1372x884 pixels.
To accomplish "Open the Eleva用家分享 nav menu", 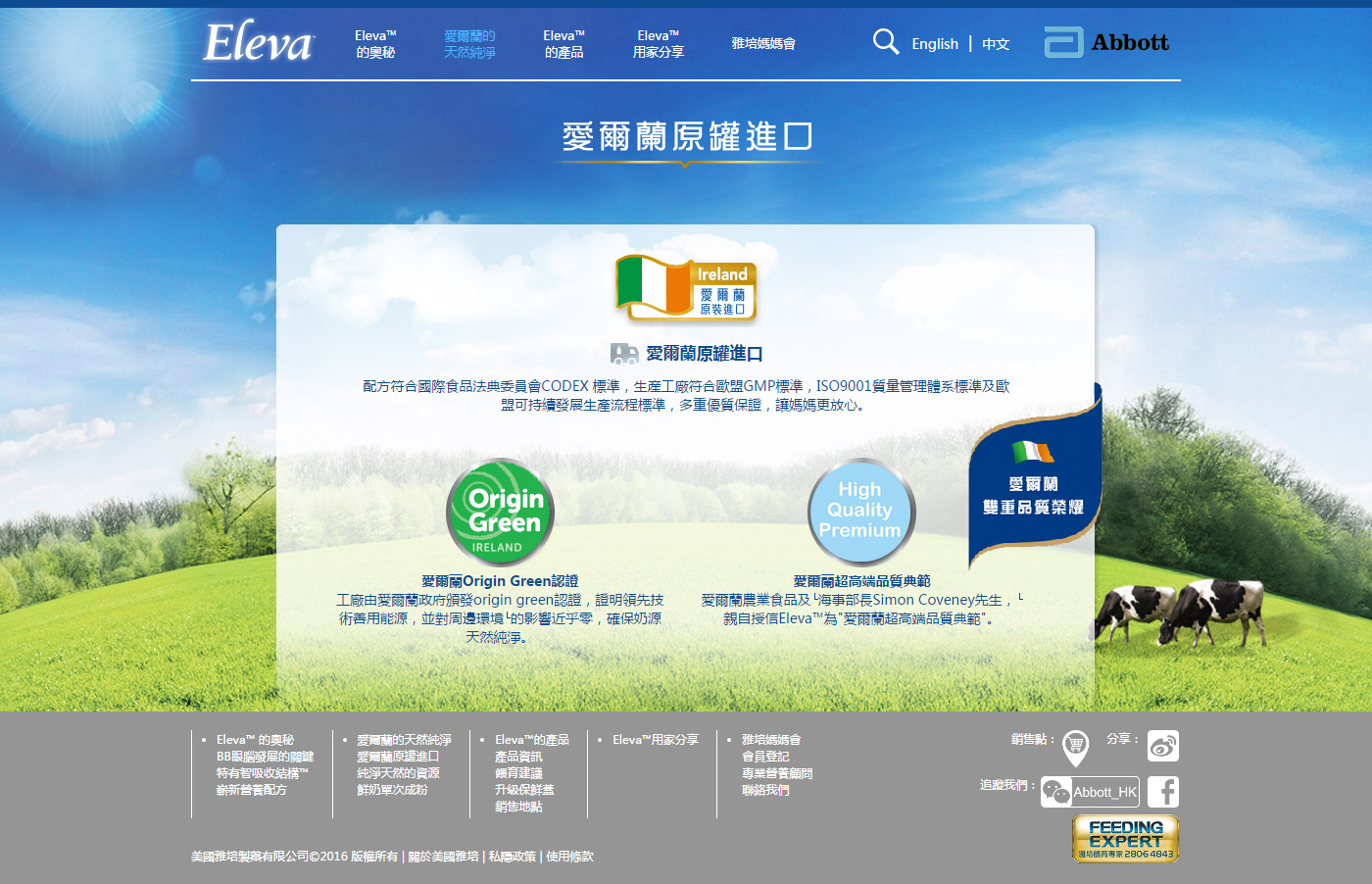I will 658,44.
